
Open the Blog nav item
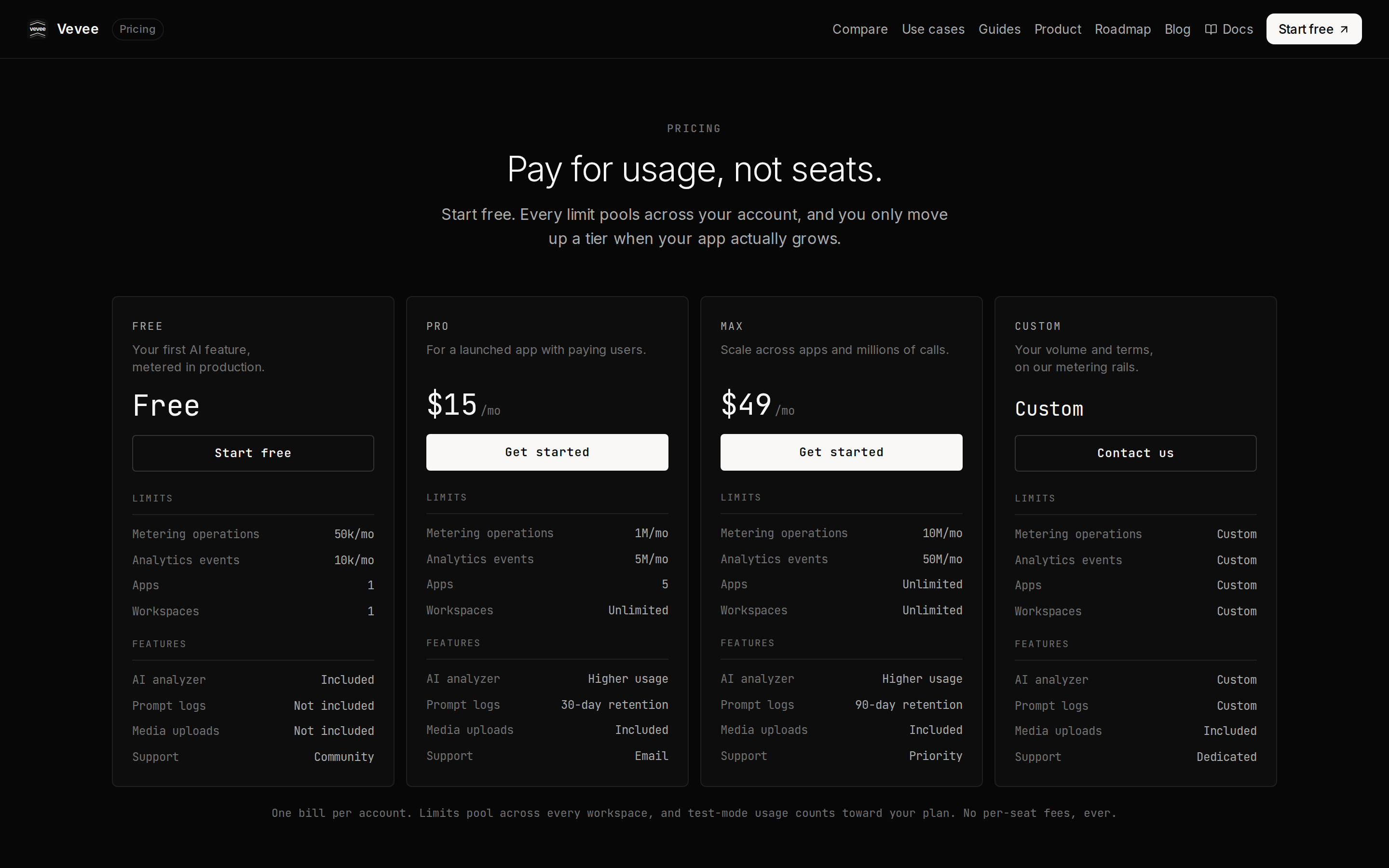[x=1177, y=29]
